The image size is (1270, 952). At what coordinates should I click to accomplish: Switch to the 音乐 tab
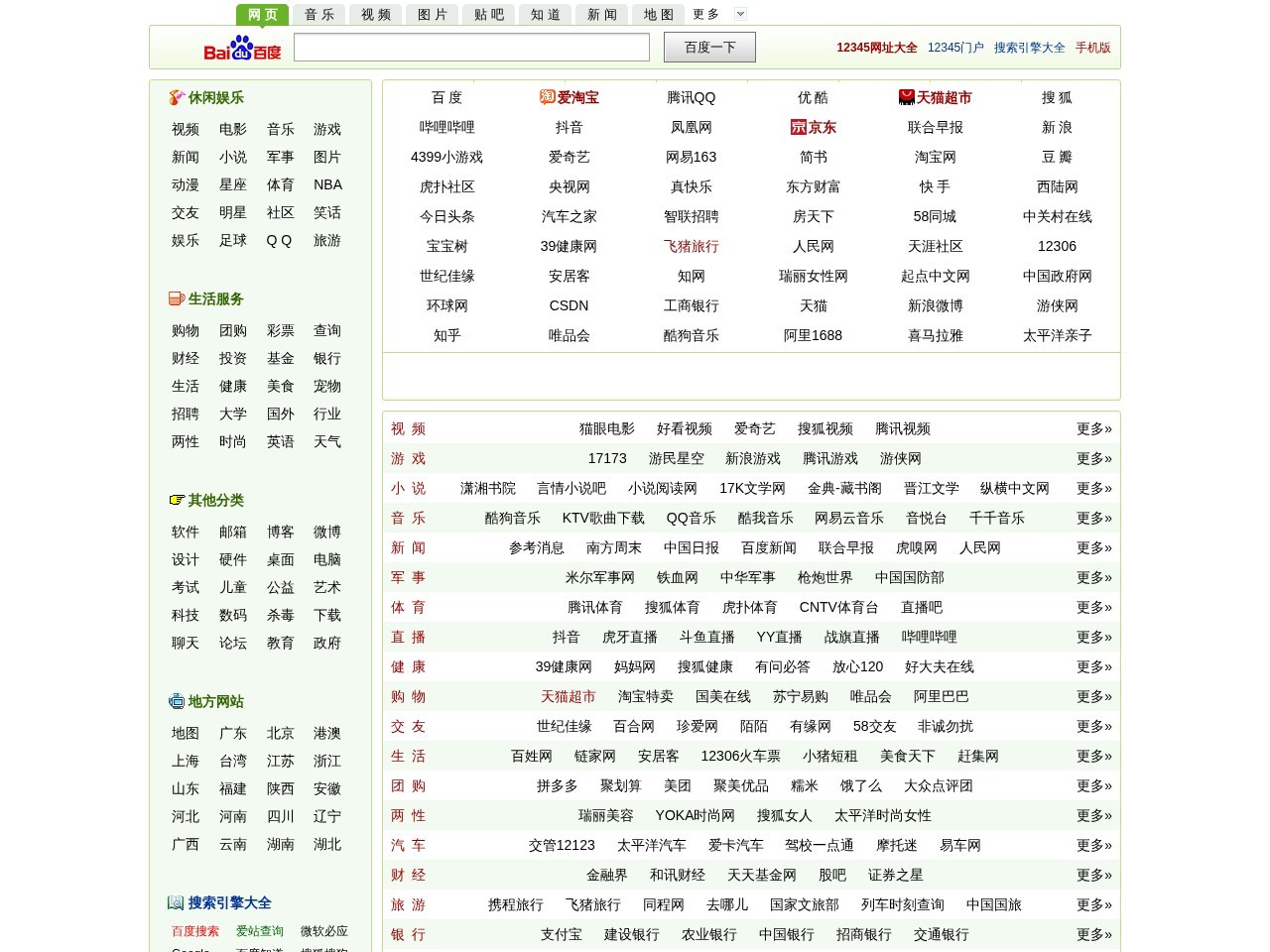pos(318,14)
